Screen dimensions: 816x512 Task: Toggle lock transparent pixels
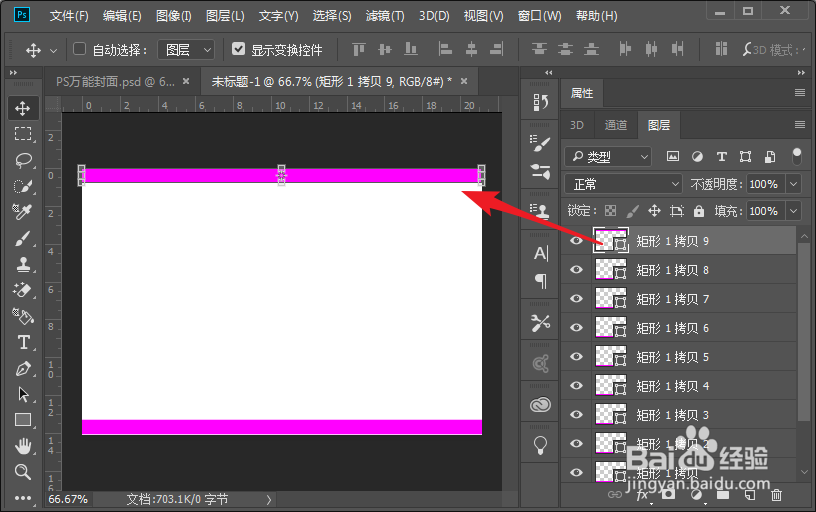pyautogui.click(x=610, y=211)
